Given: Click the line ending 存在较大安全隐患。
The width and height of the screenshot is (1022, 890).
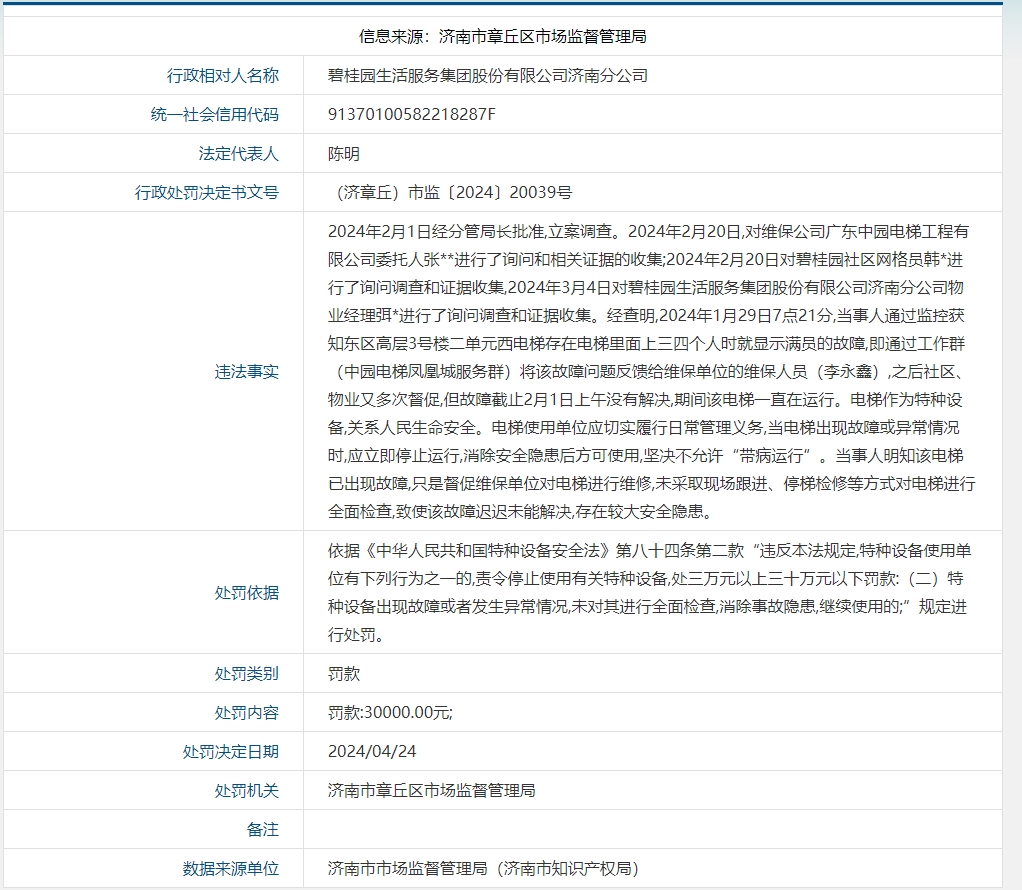Looking at the screenshot, I should pyautogui.click(x=520, y=511).
